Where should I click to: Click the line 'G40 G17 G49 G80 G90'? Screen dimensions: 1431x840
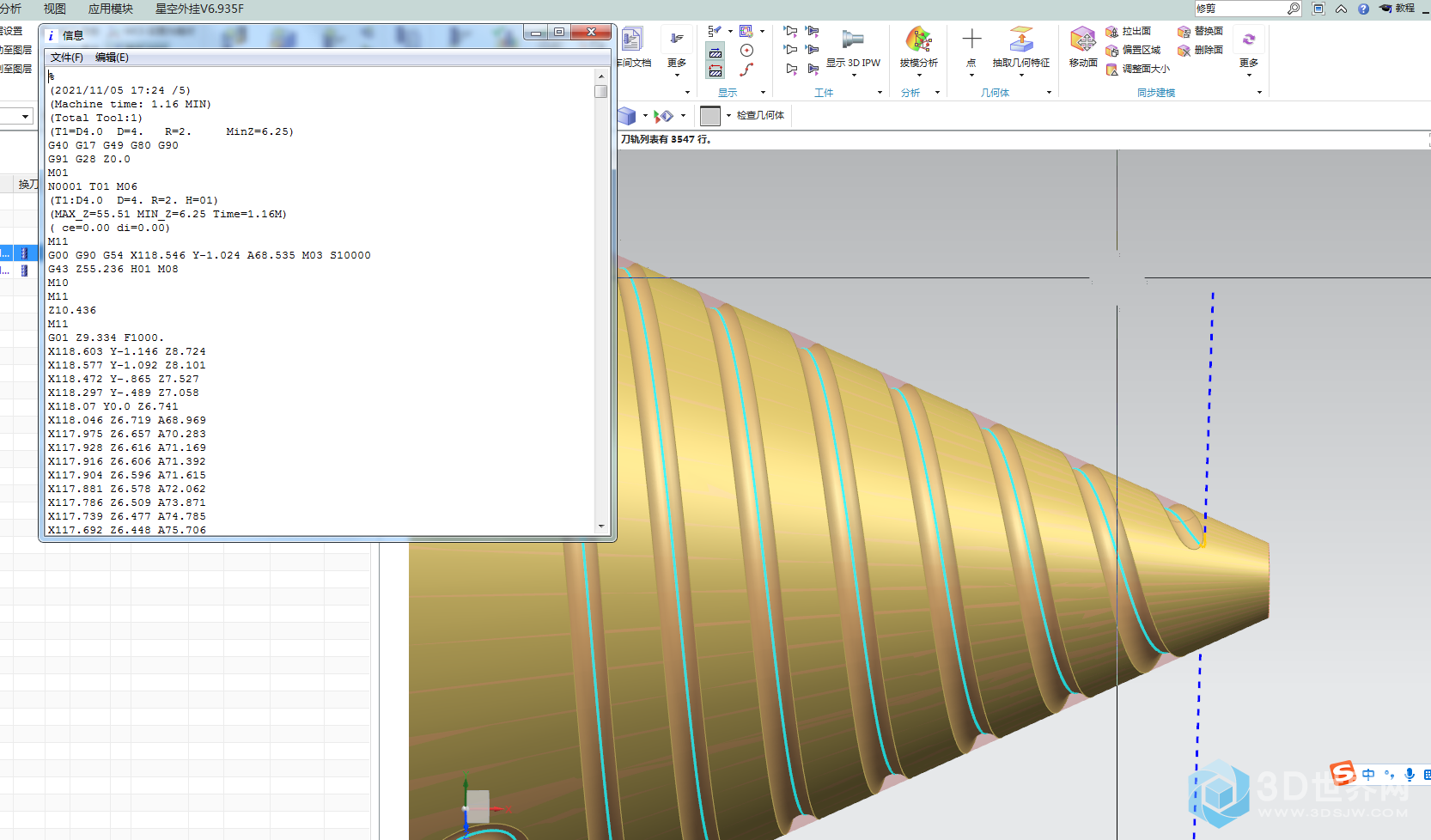point(113,145)
